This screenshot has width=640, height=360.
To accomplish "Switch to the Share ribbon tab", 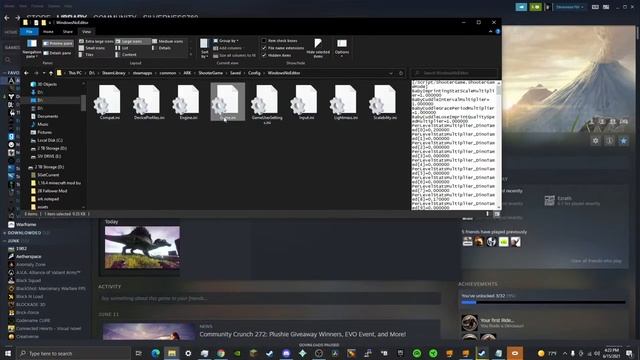I will (x=67, y=31).
